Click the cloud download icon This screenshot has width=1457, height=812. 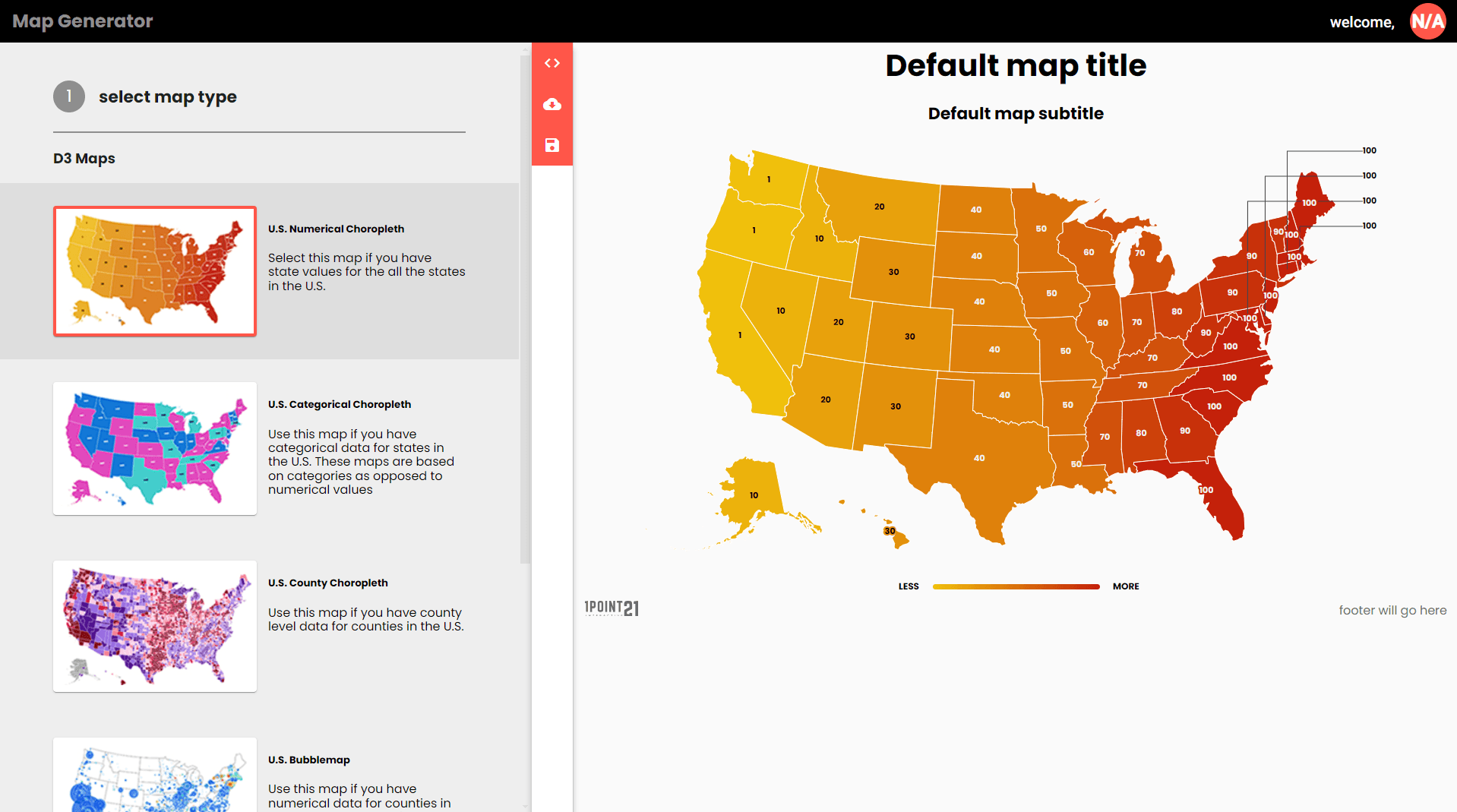click(552, 104)
